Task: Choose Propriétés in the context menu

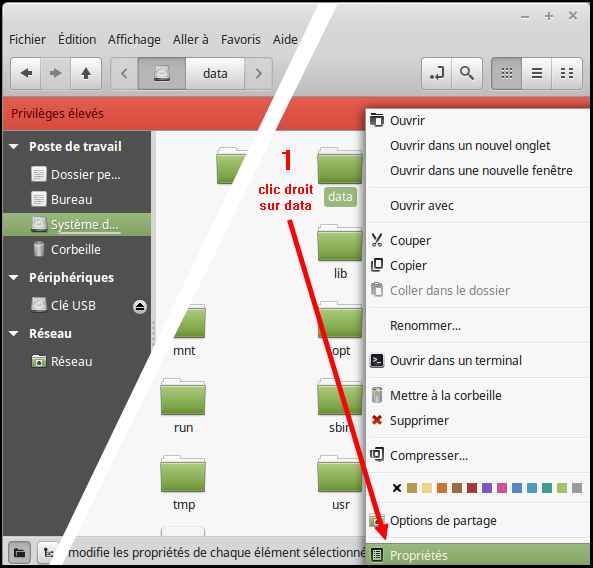Action: (478, 555)
